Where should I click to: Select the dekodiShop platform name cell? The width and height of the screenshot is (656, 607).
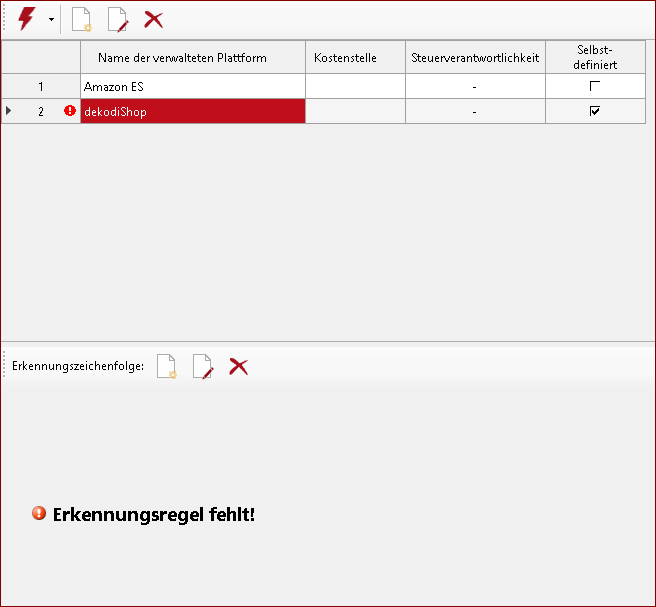pos(193,111)
